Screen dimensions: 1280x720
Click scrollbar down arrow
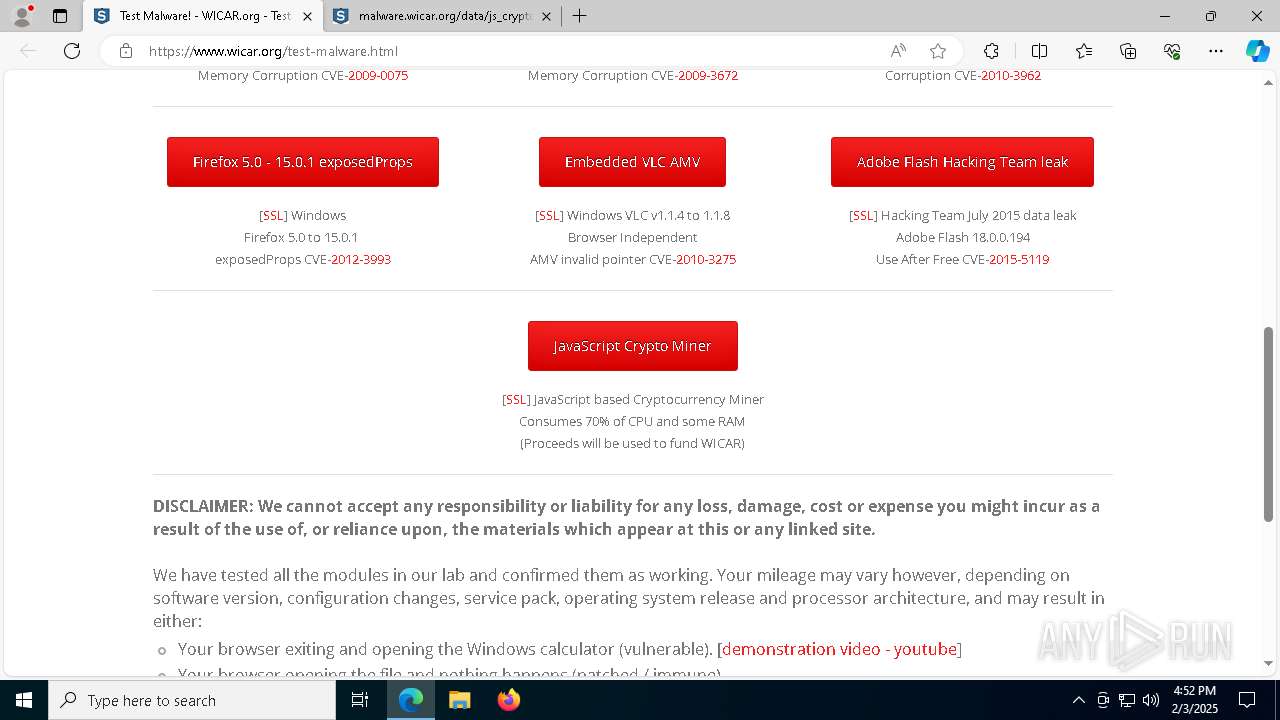click(1269, 663)
